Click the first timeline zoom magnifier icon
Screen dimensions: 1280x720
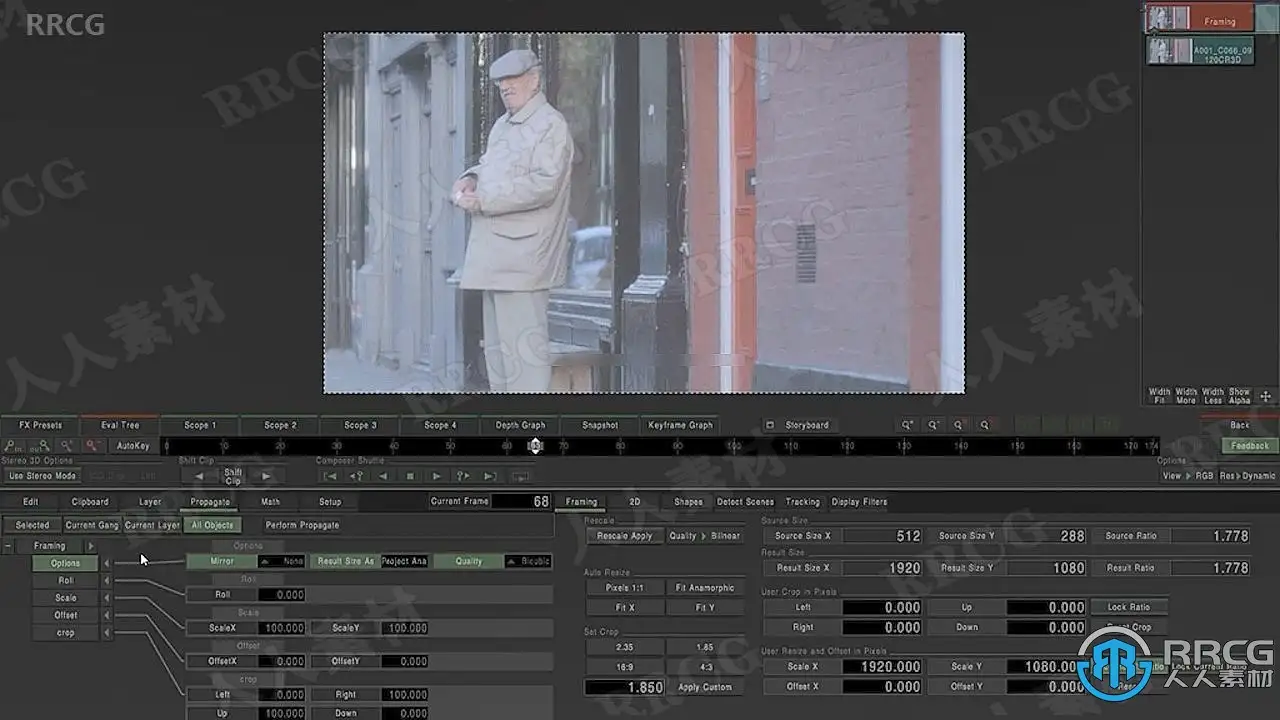click(908, 425)
